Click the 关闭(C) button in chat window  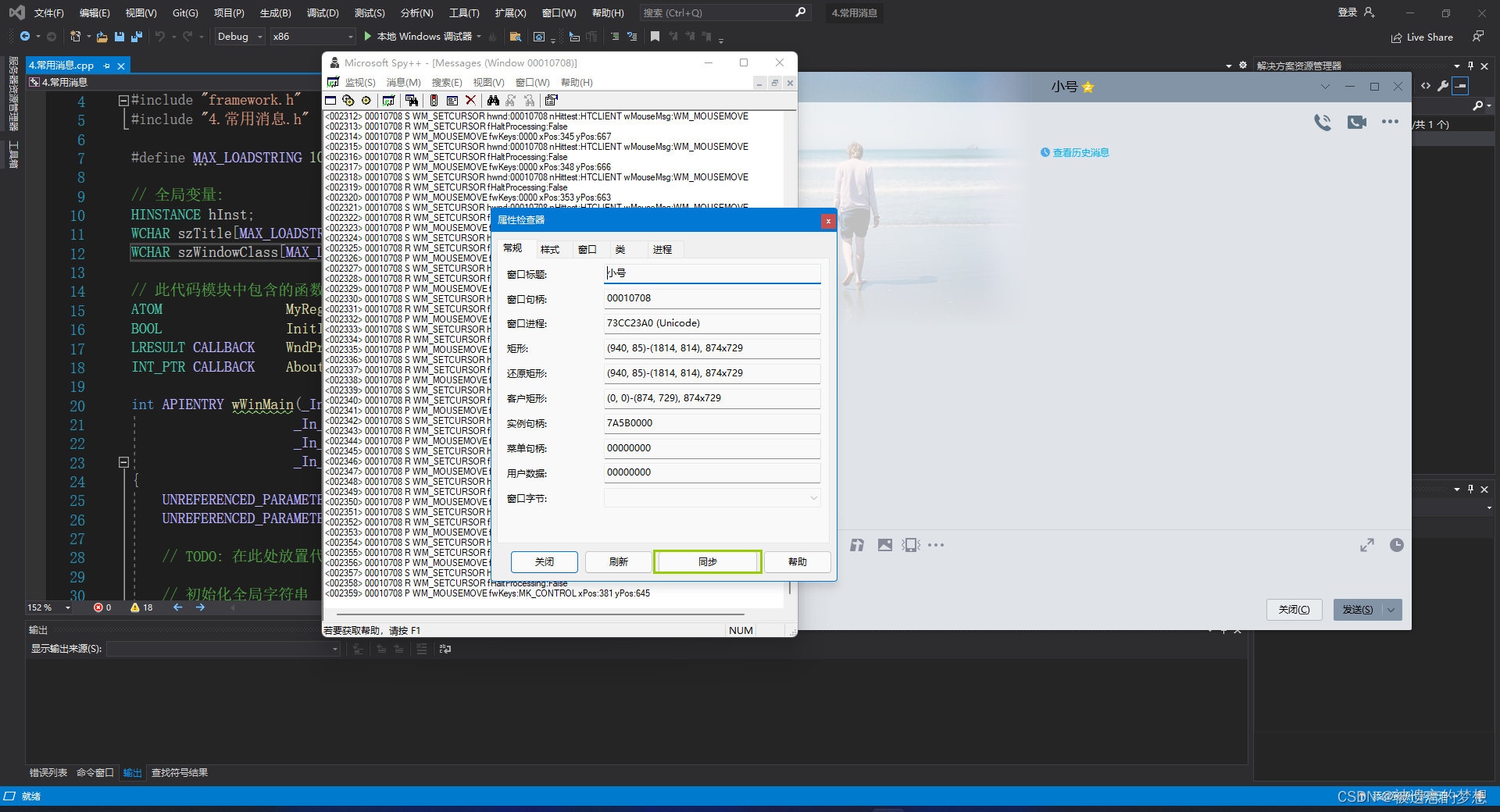[x=1295, y=610]
